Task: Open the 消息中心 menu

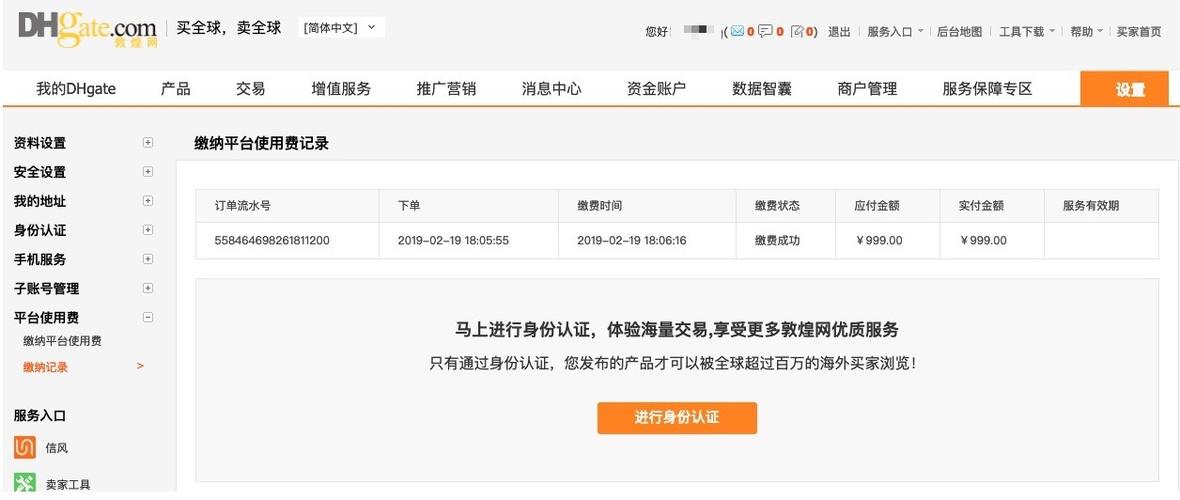Action: click(x=552, y=89)
